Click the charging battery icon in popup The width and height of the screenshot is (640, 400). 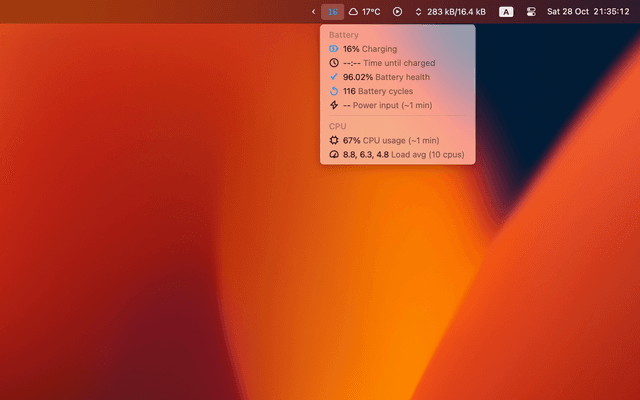334,48
